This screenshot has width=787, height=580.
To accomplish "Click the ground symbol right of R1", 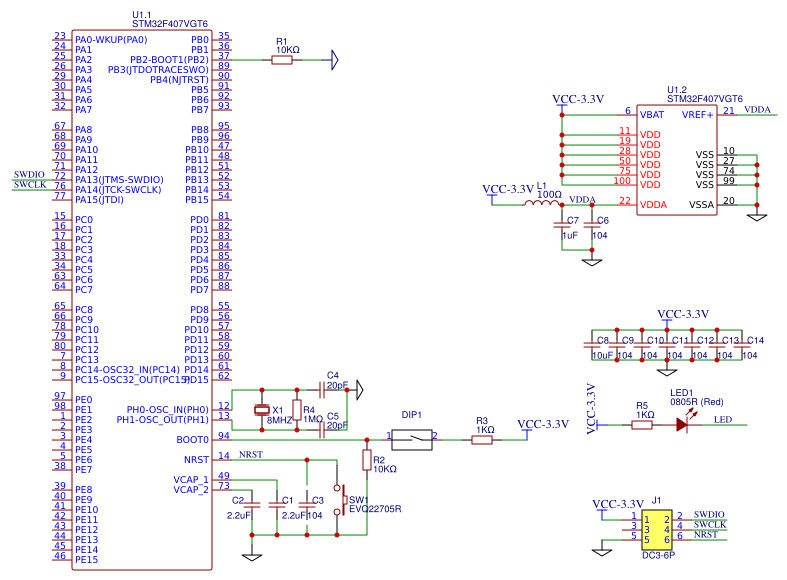I will pos(334,60).
